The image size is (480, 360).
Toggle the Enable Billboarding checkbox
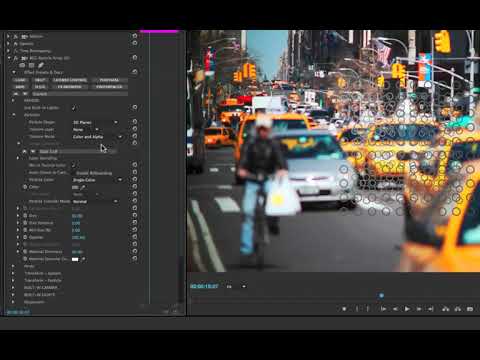tap(74, 172)
